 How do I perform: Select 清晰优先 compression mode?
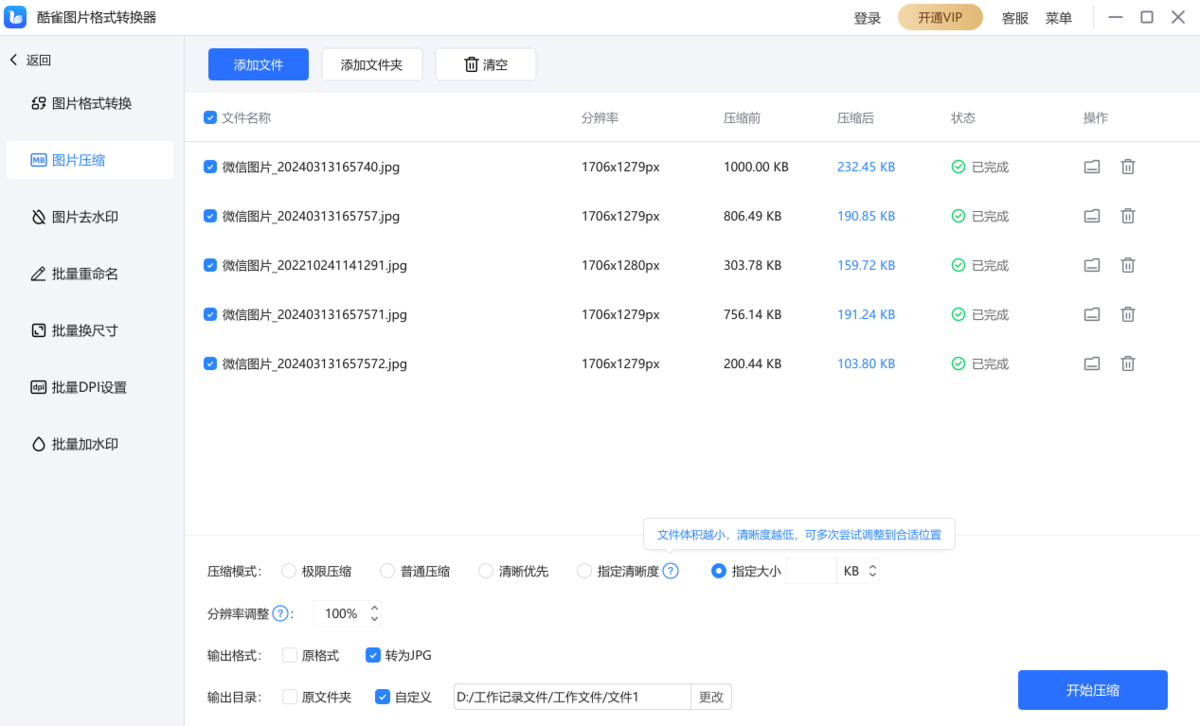(x=486, y=571)
